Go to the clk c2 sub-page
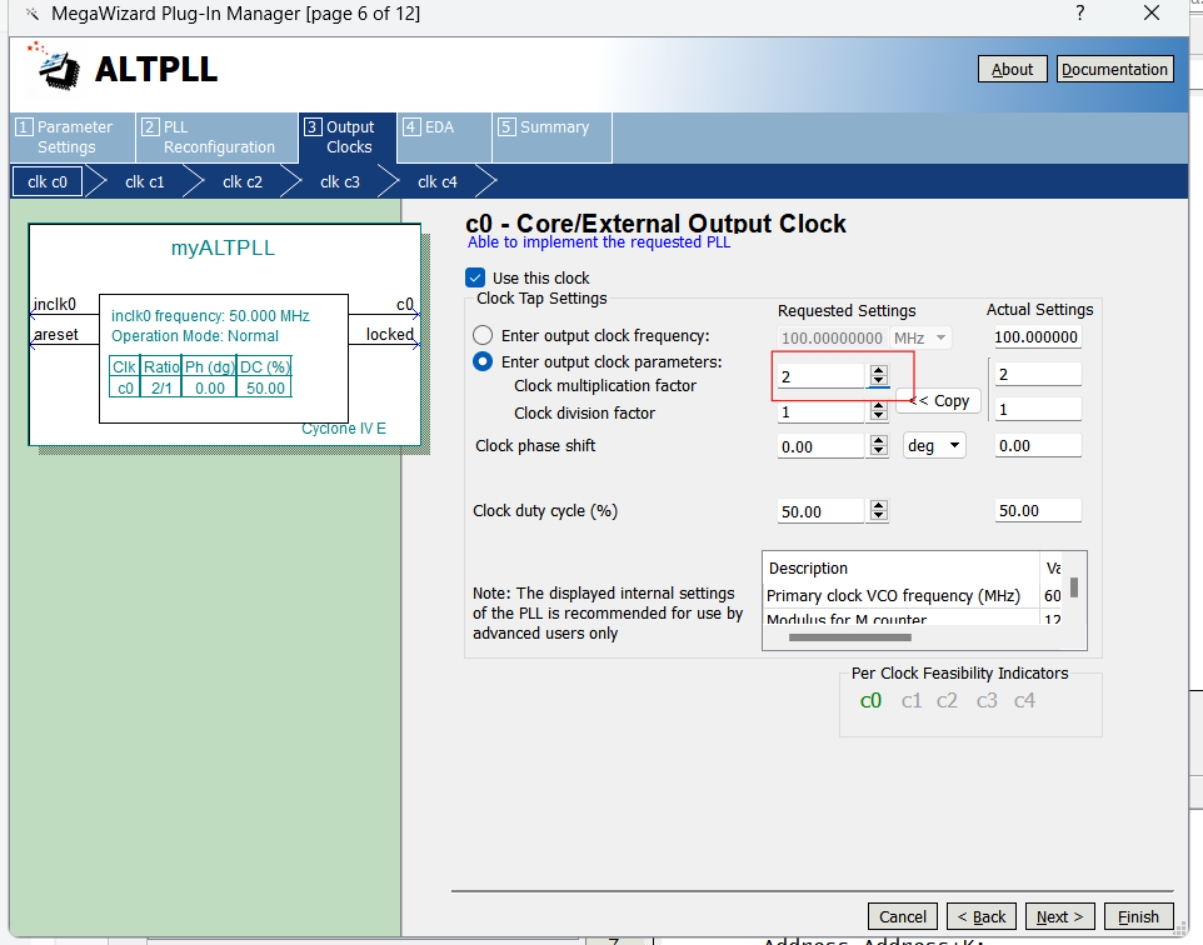 pyautogui.click(x=242, y=182)
